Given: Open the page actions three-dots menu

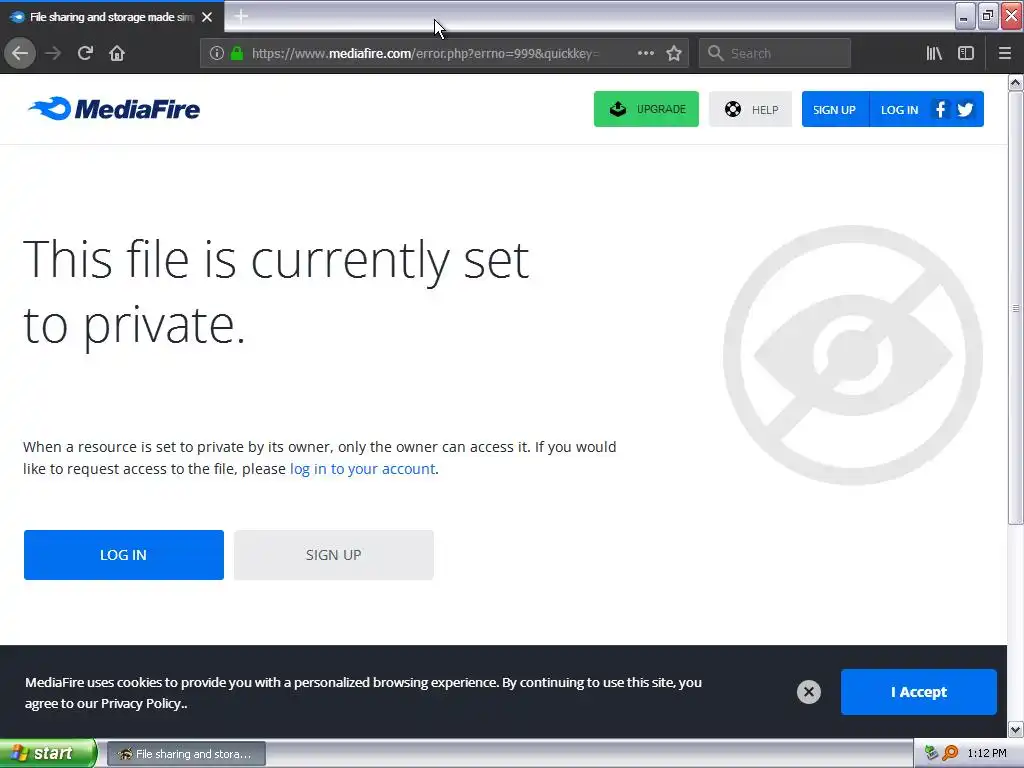Looking at the screenshot, I should (645, 53).
